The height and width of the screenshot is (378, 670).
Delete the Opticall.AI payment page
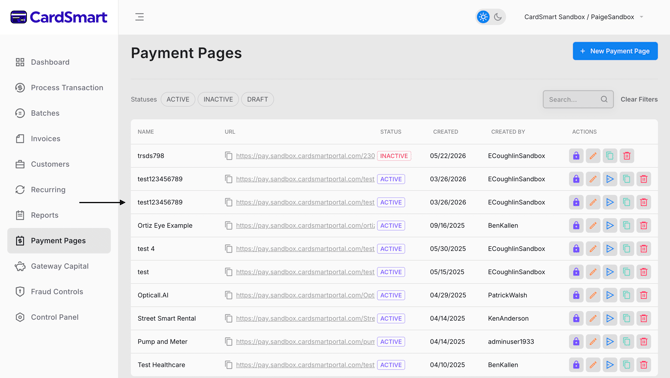point(644,295)
